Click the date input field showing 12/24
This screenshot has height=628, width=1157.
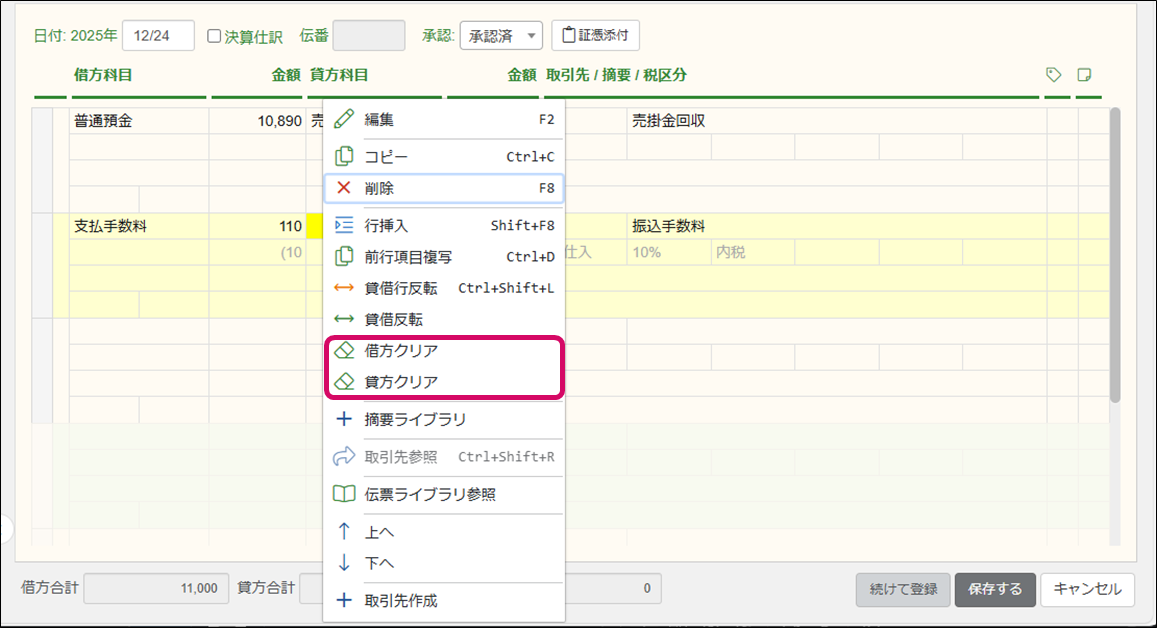158,36
